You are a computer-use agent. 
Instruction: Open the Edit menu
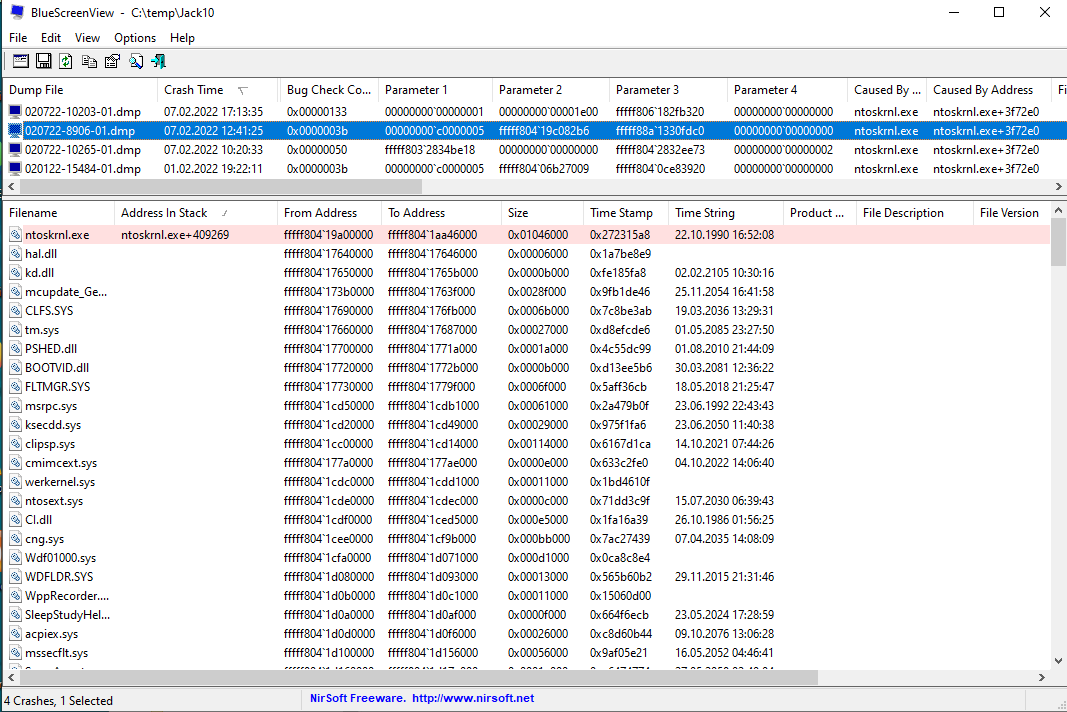pos(50,38)
